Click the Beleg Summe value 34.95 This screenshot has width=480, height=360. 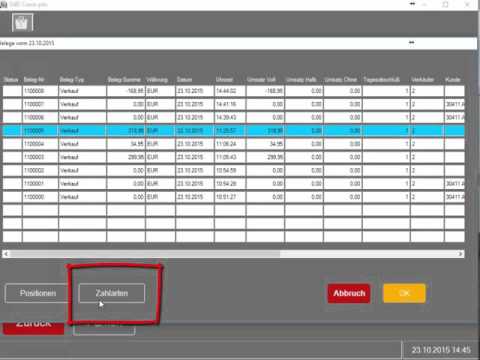tap(126, 144)
